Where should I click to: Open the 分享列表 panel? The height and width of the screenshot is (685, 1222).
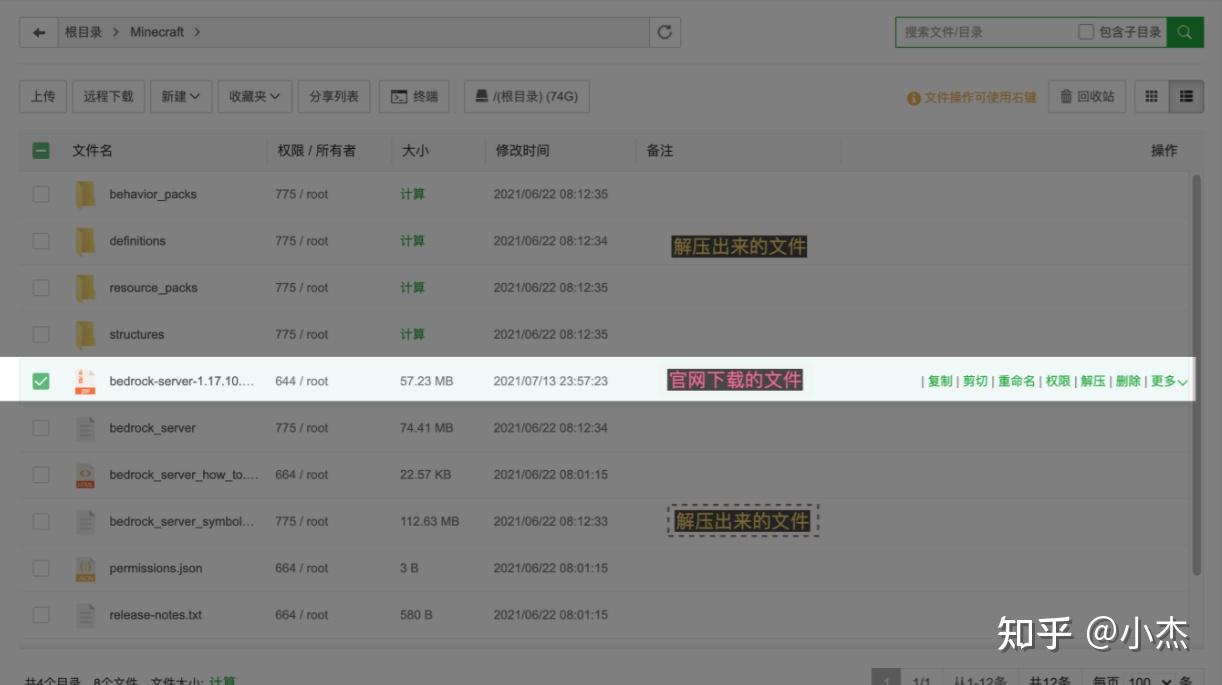click(x=334, y=96)
